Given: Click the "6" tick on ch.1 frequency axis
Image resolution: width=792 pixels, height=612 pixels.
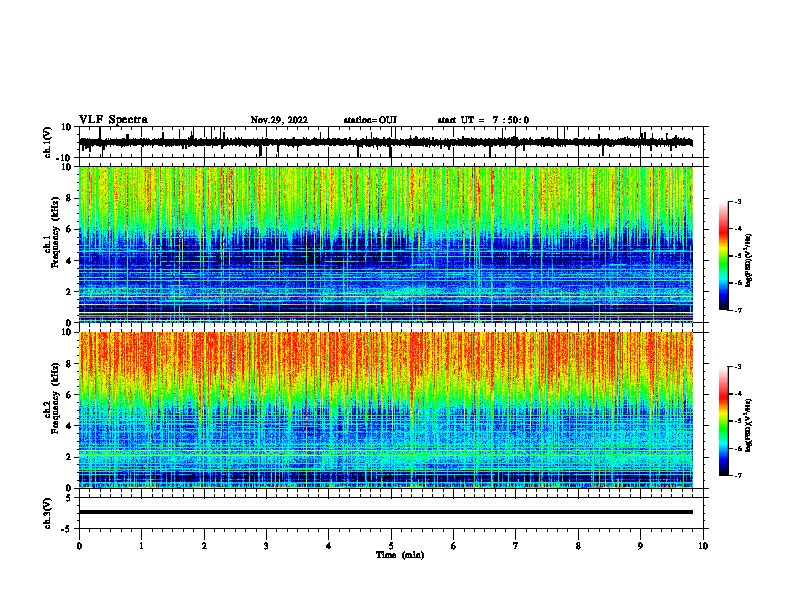Looking at the screenshot, I should (69, 229).
